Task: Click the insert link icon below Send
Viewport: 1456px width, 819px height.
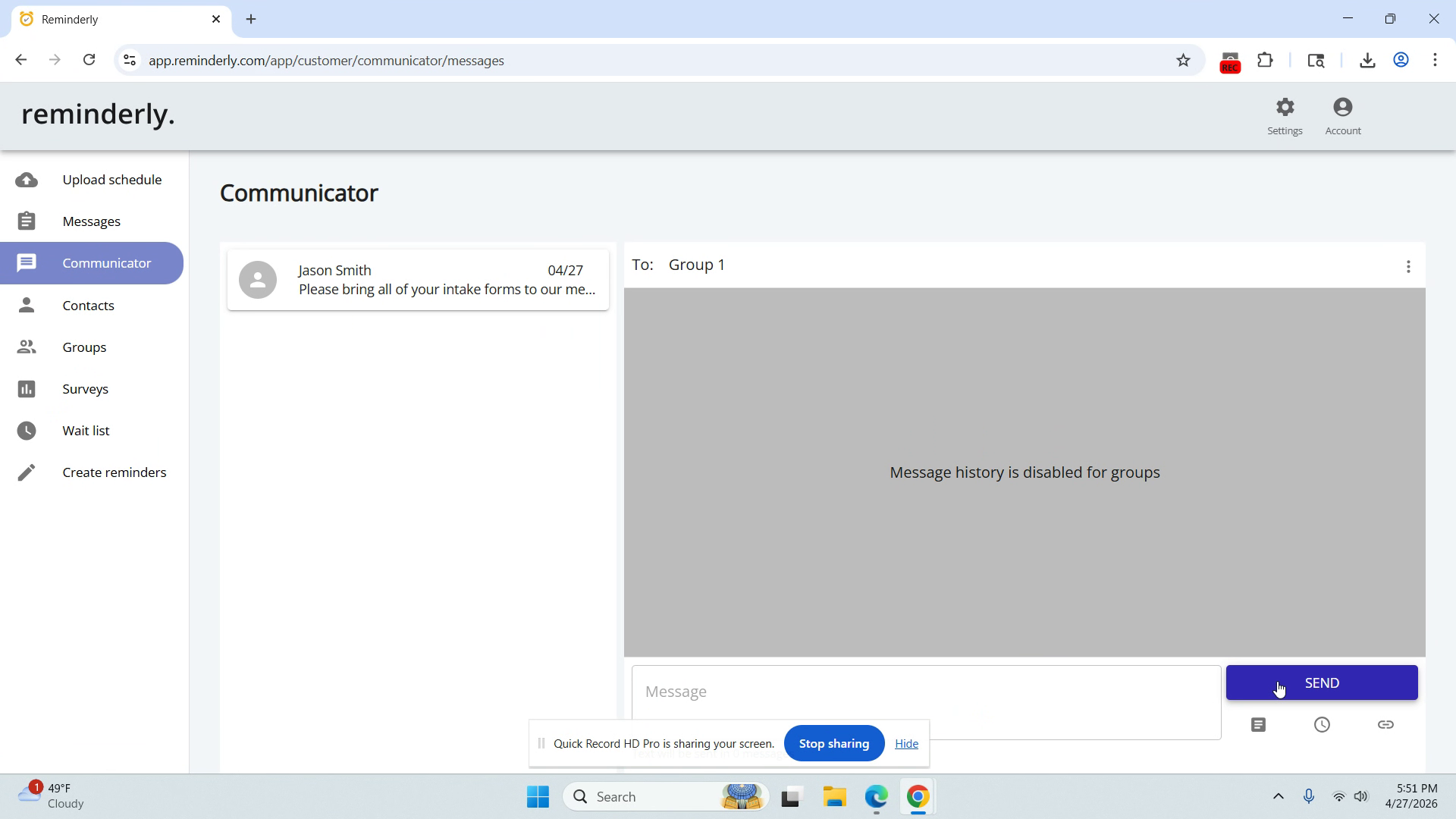Action: tap(1385, 725)
